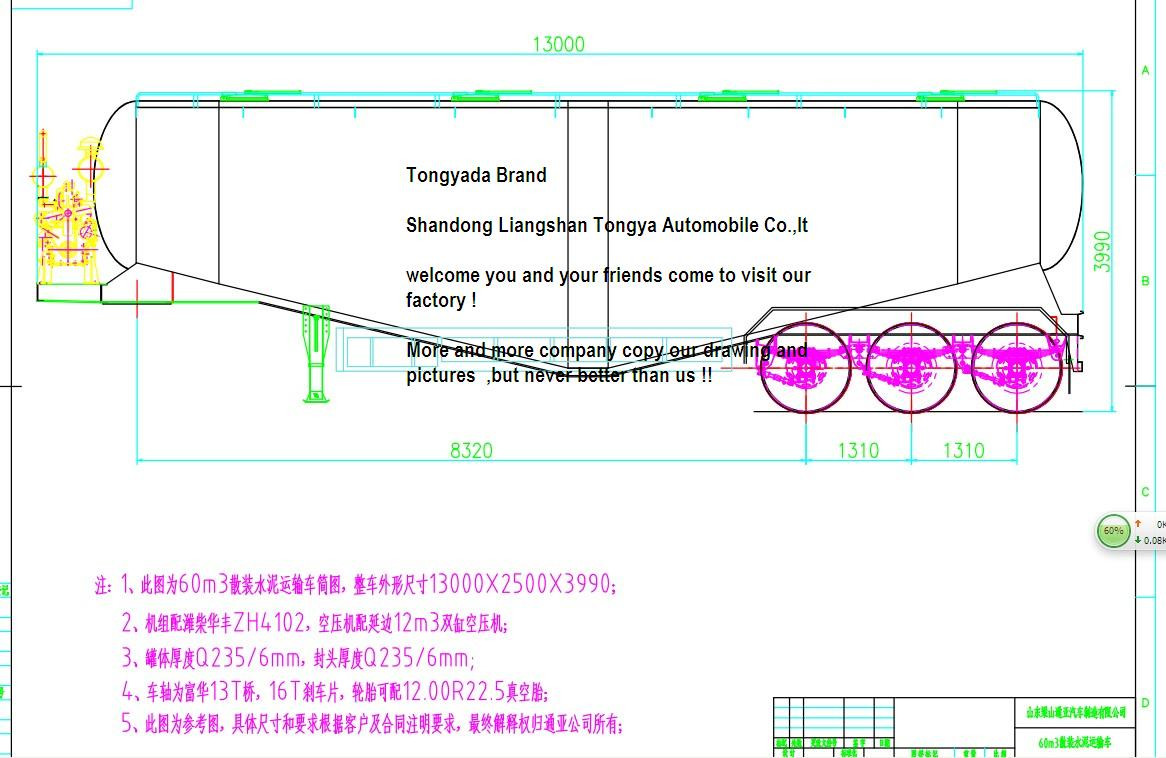Select note 3 mentioning Q235/6mm thickness

tap(297, 658)
